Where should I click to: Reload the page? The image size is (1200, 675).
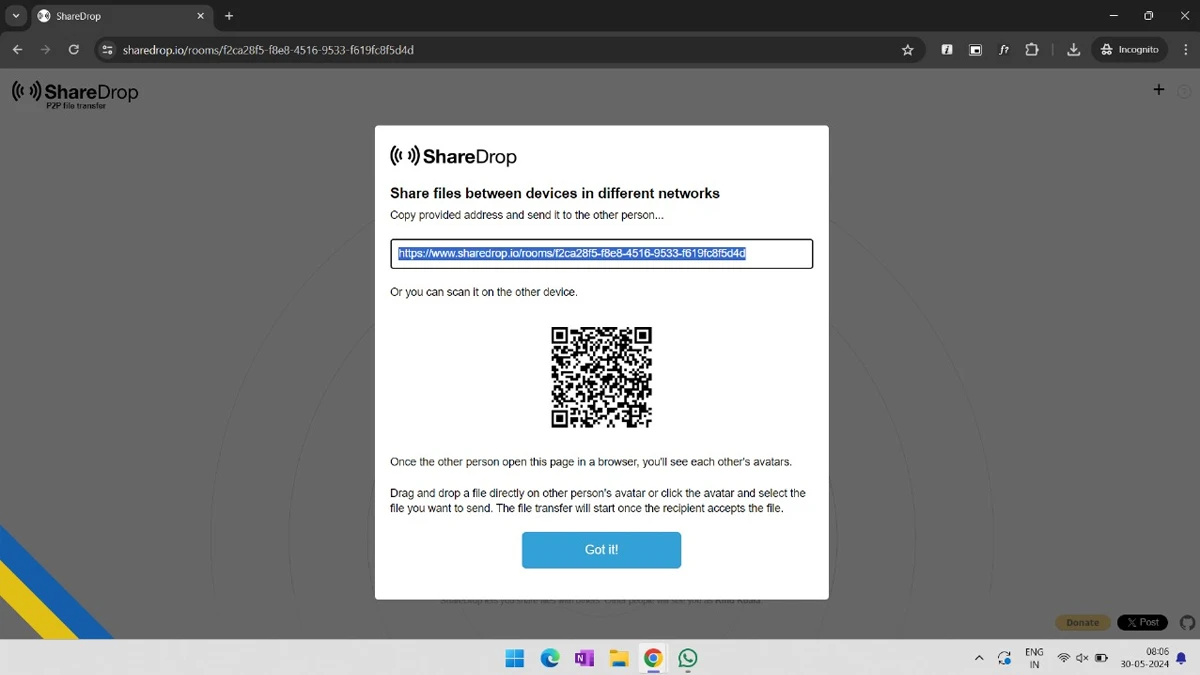click(73, 50)
